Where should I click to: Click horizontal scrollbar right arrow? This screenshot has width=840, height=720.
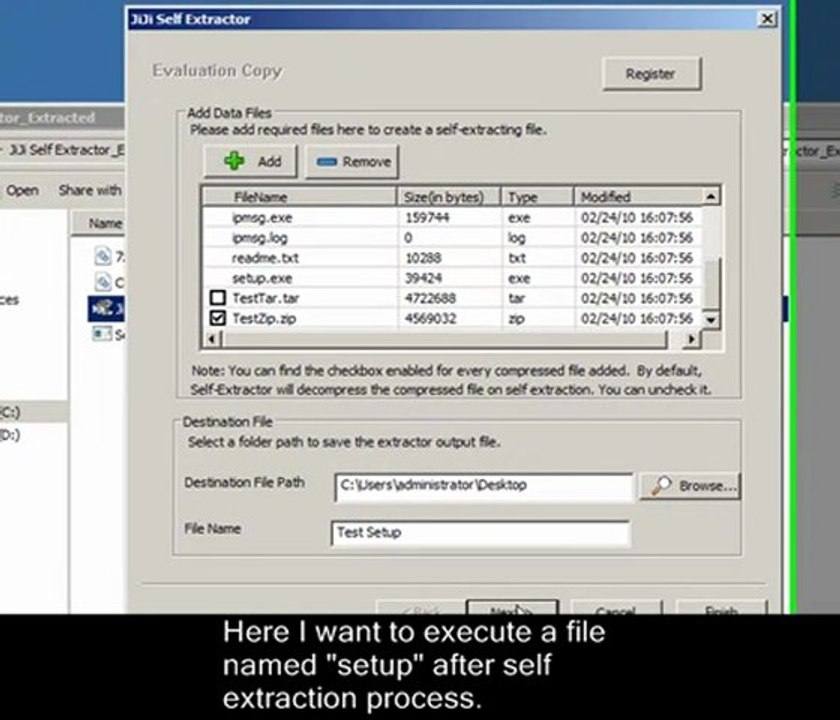(x=692, y=339)
